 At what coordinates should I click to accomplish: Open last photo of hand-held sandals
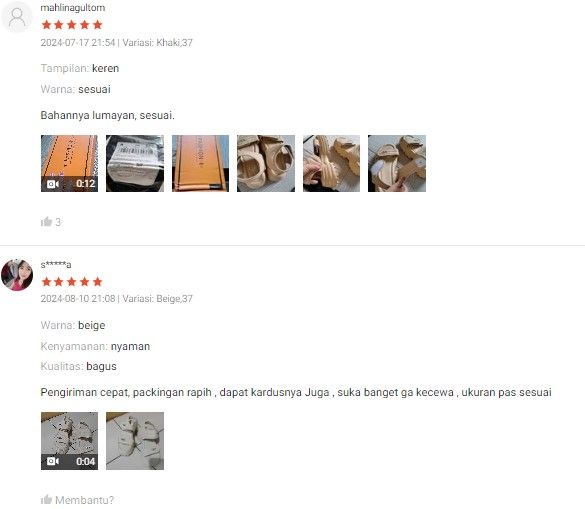397,163
